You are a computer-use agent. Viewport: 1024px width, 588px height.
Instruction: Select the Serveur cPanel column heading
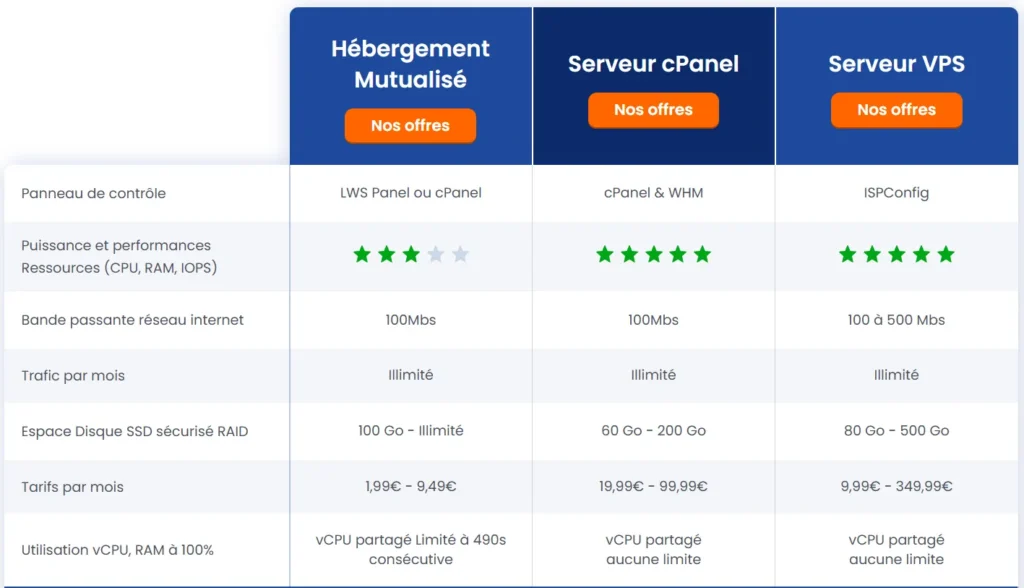(653, 64)
